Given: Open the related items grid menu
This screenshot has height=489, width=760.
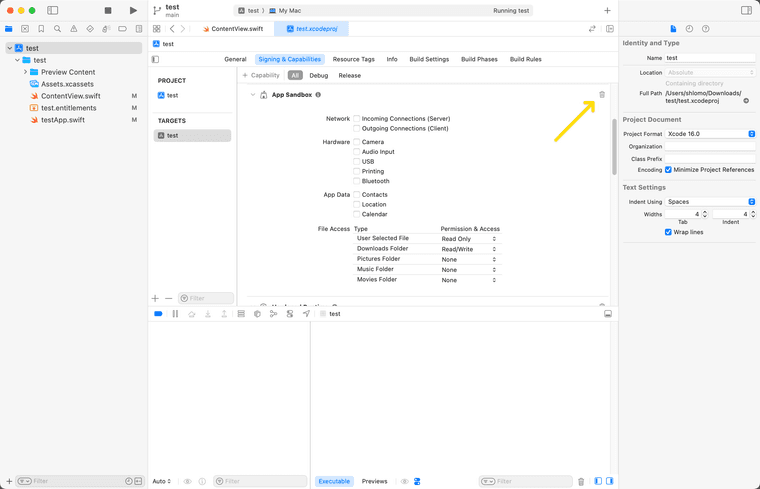Looking at the screenshot, I should tap(157, 29).
